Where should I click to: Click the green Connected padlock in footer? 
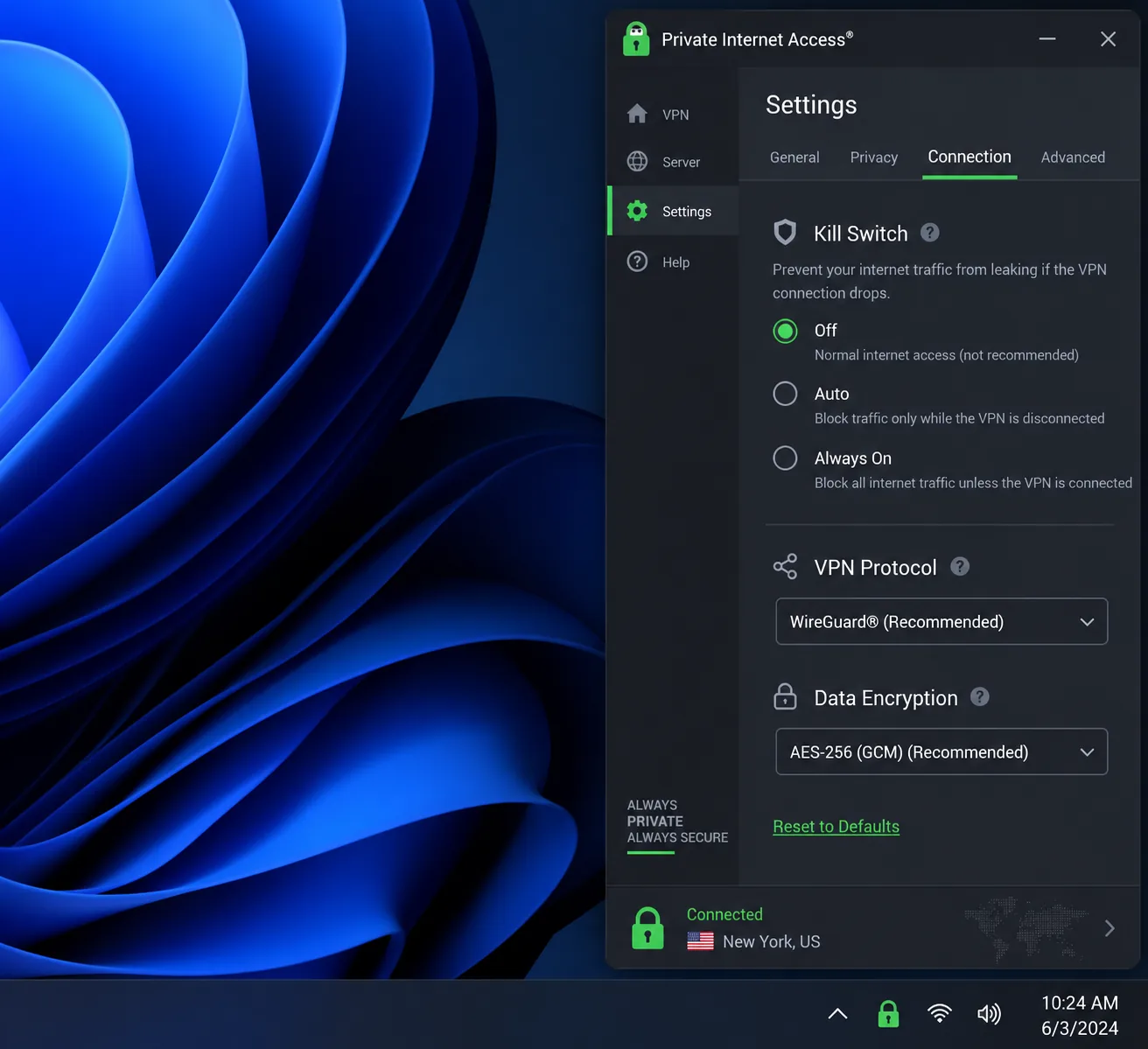coord(647,928)
